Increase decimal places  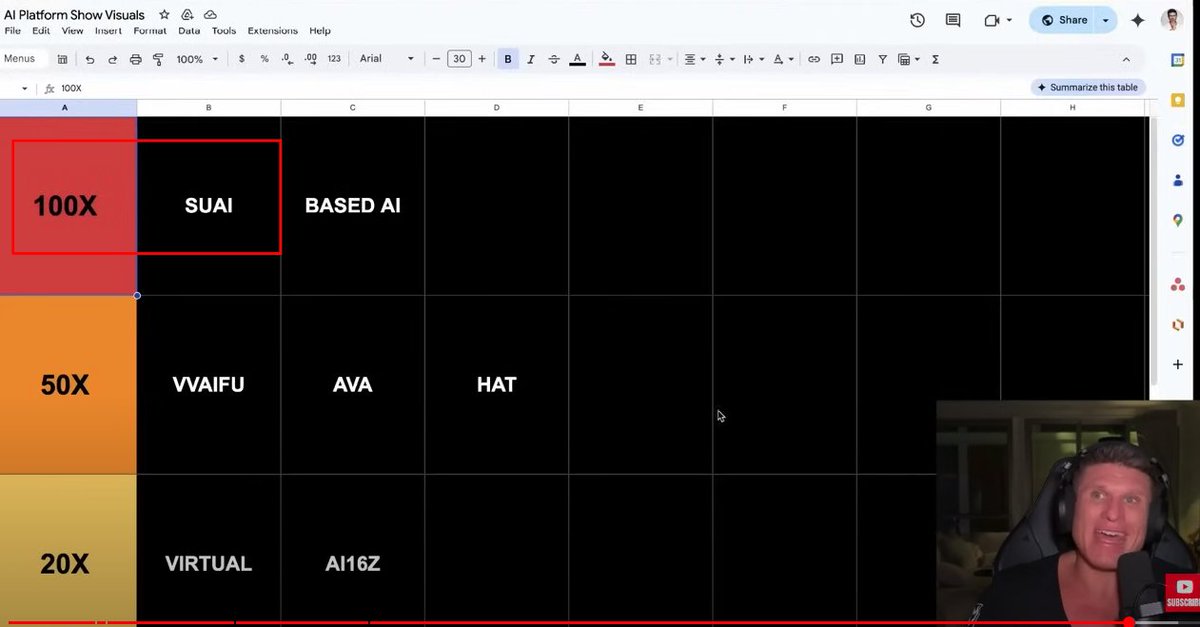pyautogui.click(x=311, y=59)
